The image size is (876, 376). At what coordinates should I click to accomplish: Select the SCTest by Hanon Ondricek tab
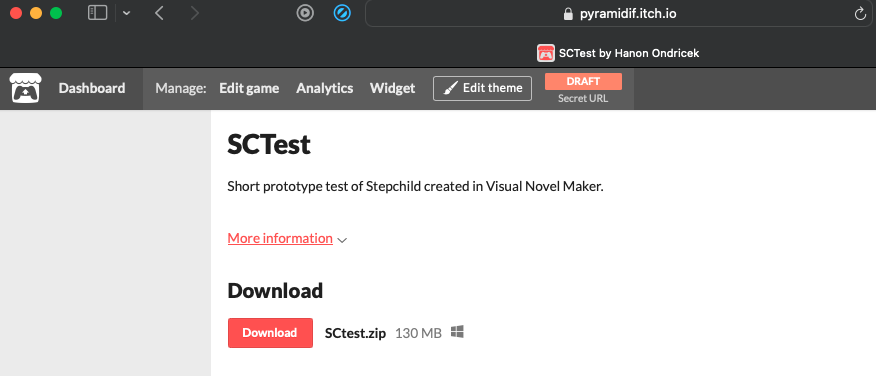(x=618, y=53)
